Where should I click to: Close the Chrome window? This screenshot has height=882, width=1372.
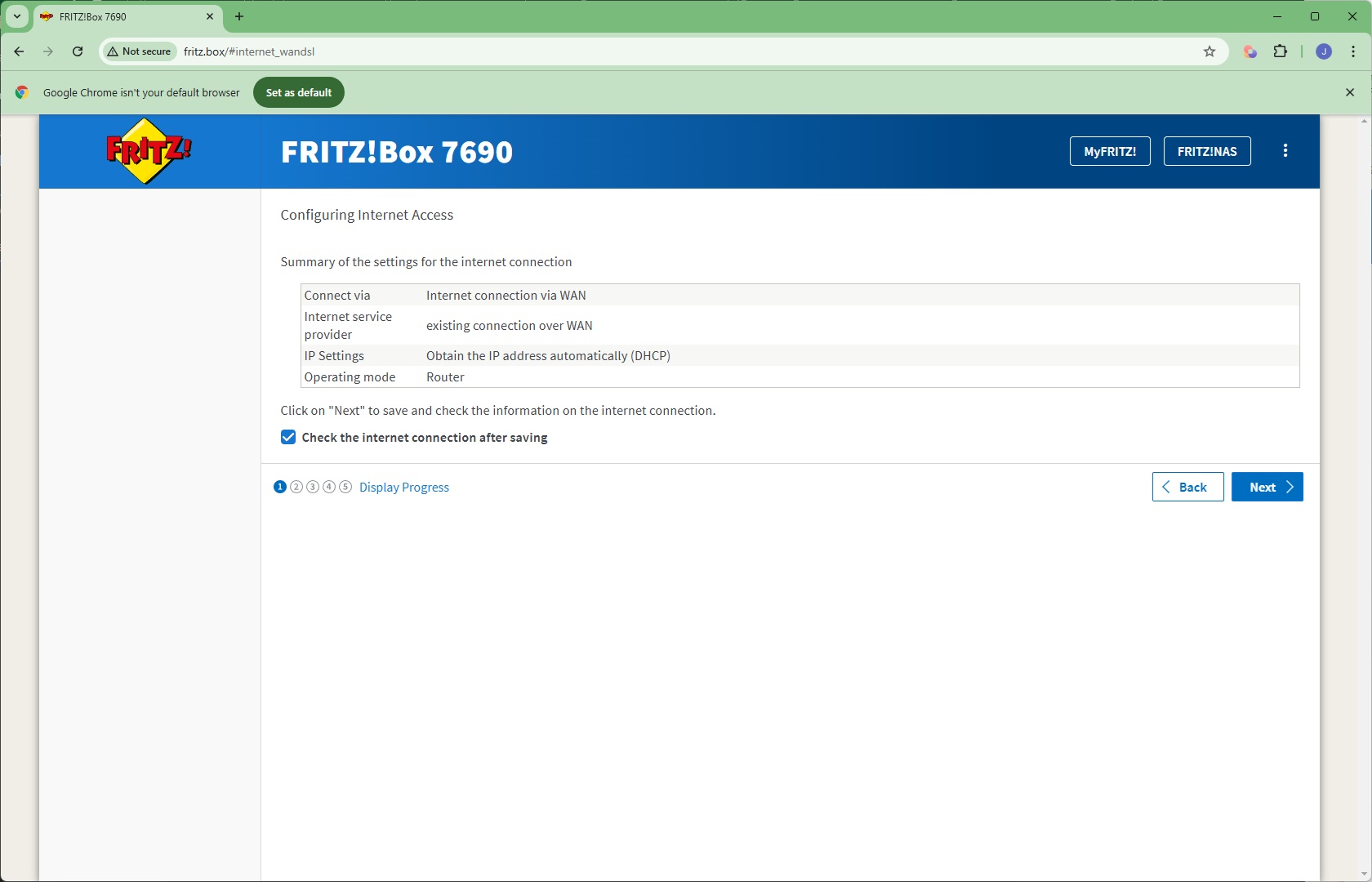click(1352, 16)
